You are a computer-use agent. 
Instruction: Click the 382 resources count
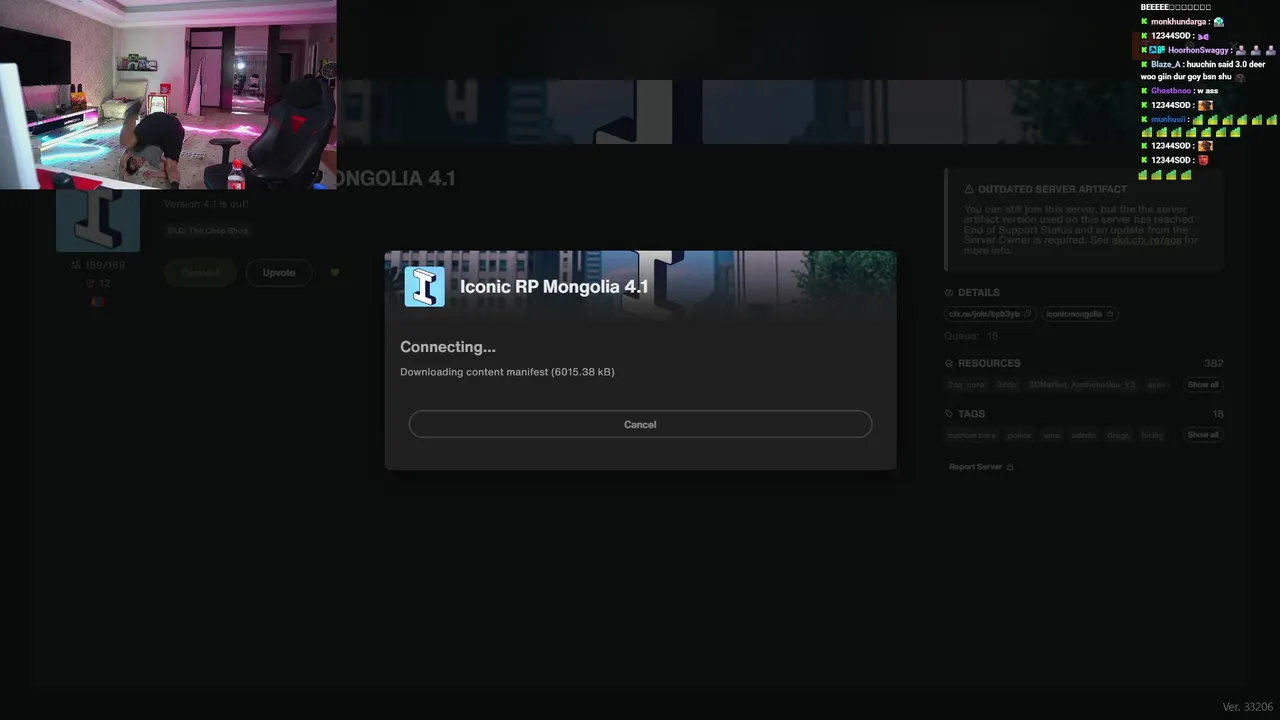pyautogui.click(x=1213, y=363)
